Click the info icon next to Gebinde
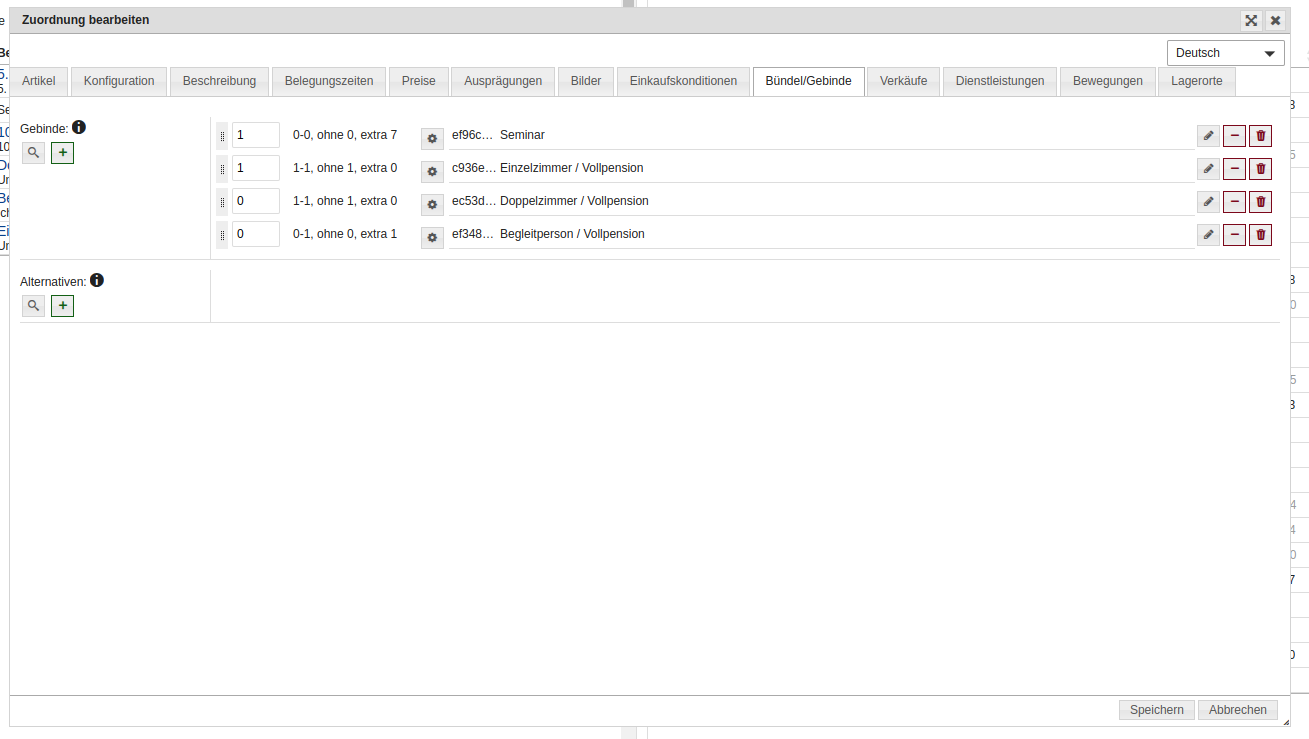 tap(79, 127)
